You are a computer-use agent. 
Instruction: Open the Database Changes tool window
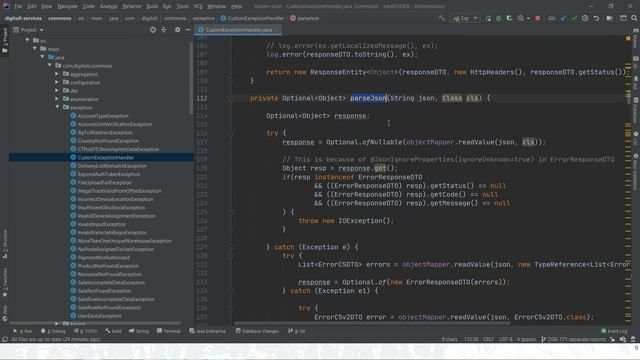(x=258, y=331)
